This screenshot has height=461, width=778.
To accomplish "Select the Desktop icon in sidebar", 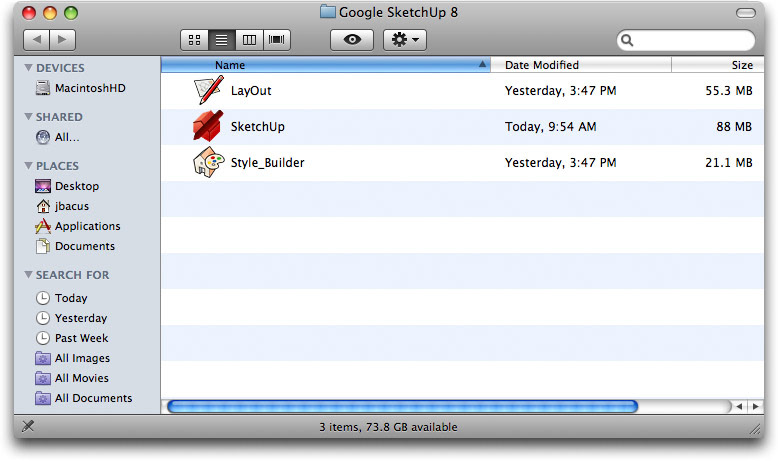I will [x=43, y=186].
